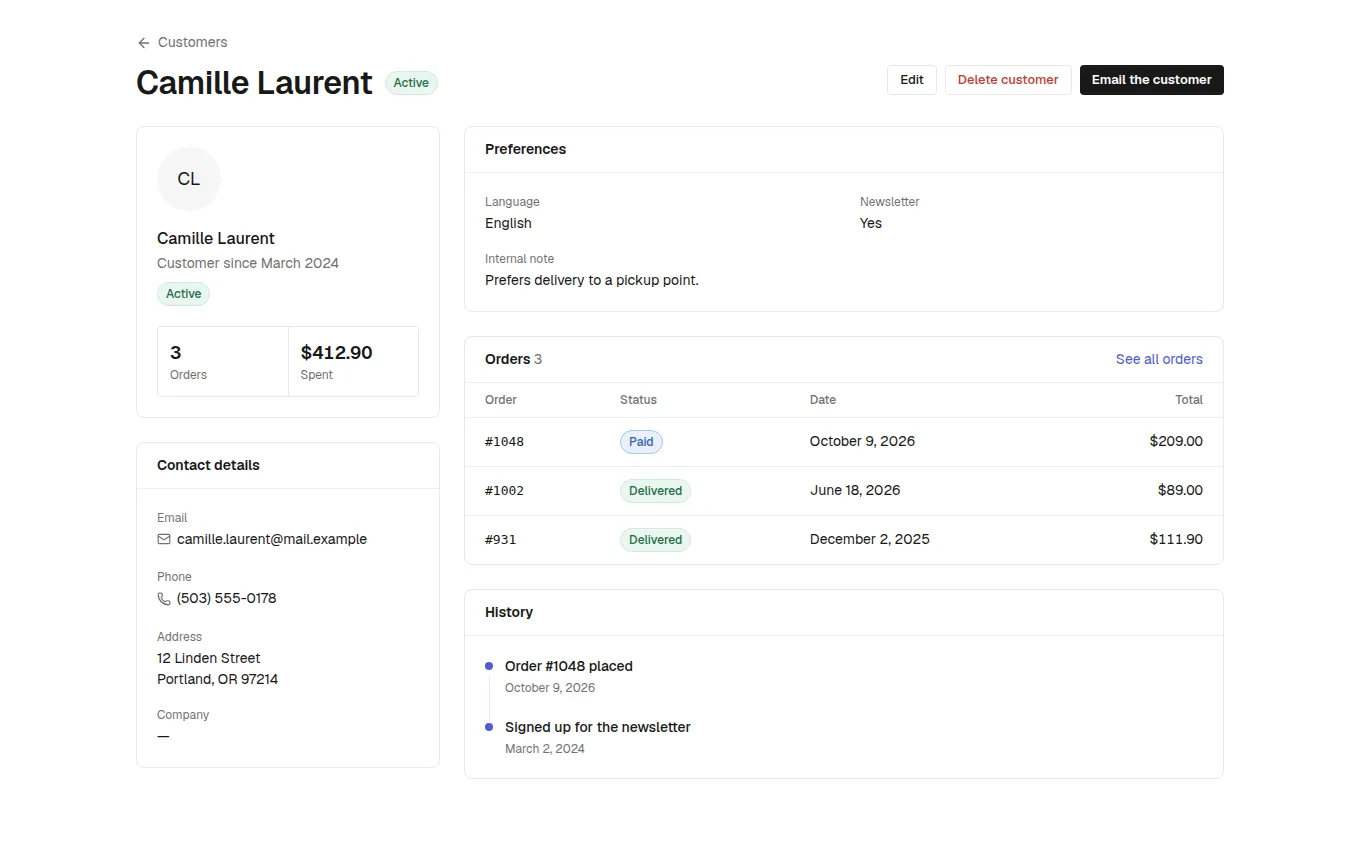This screenshot has height=850, width=1360.
Task: Click the December 2, 2025 order date
Action: [x=870, y=539]
